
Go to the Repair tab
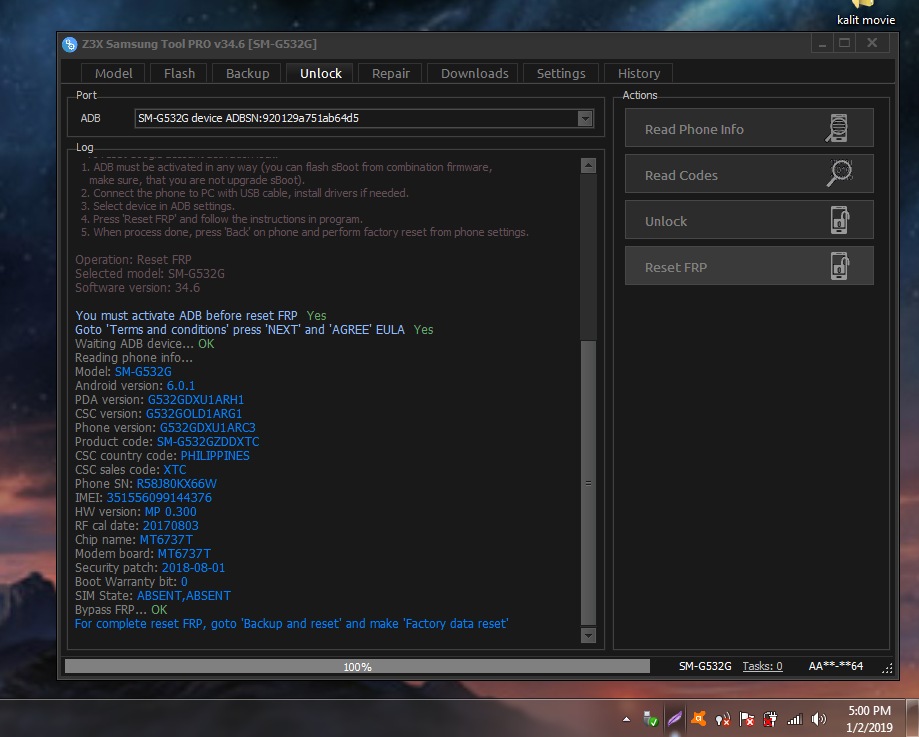pos(390,73)
